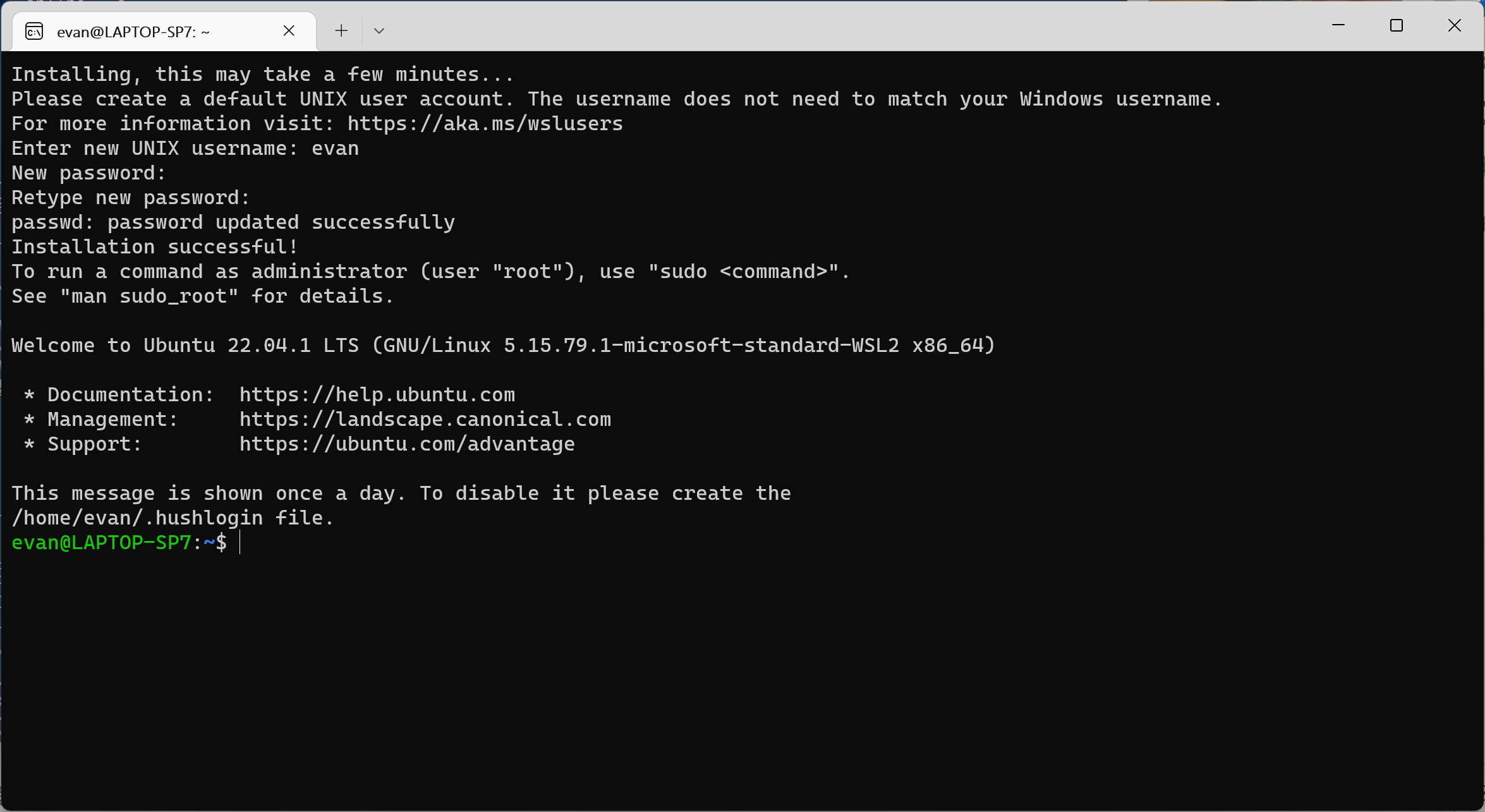Click the green evan@LAPTOP-SP7 prompt text
The height and width of the screenshot is (812, 1485).
pyautogui.click(x=101, y=542)
